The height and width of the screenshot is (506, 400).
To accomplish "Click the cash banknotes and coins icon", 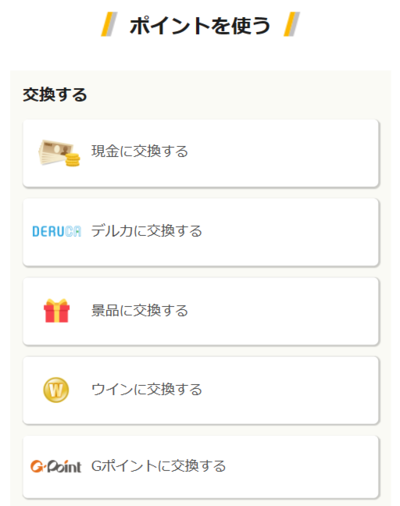I will point(59,153).
